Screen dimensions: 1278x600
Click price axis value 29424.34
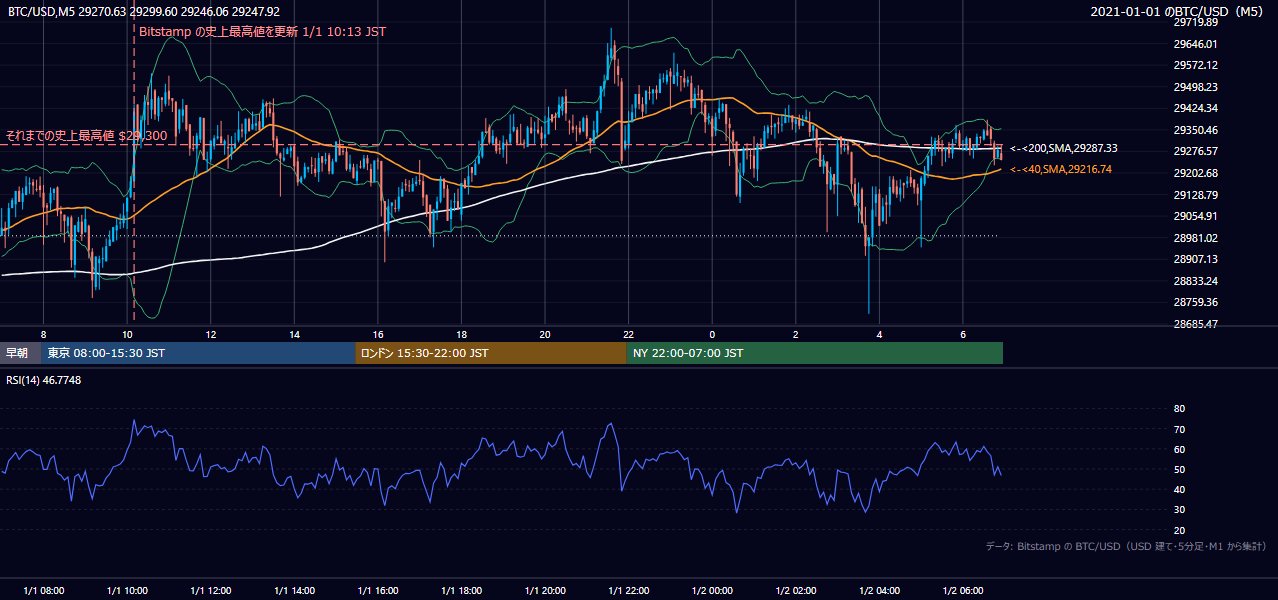coord(1196,108)
